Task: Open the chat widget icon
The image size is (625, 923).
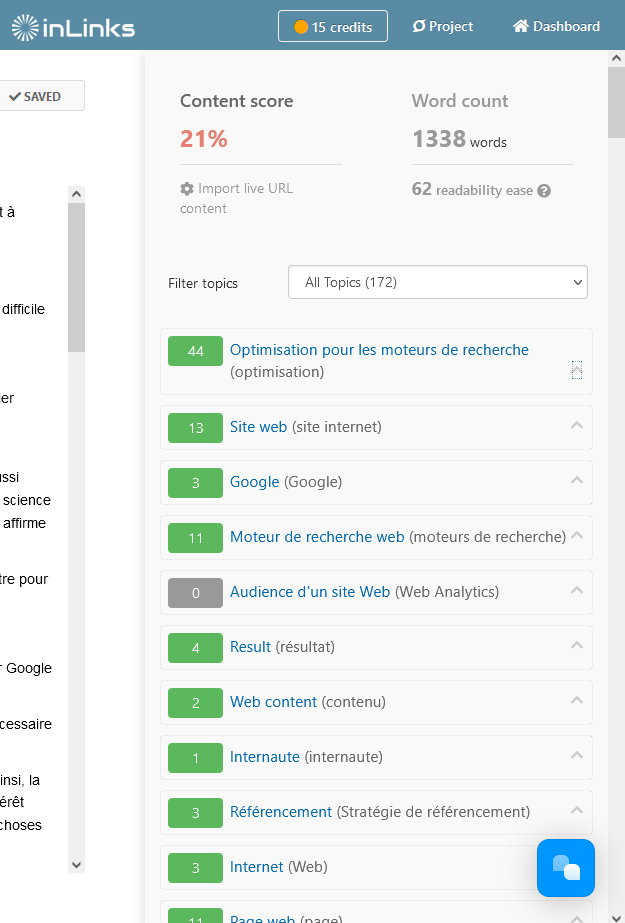Action: [x=565, y=867]
